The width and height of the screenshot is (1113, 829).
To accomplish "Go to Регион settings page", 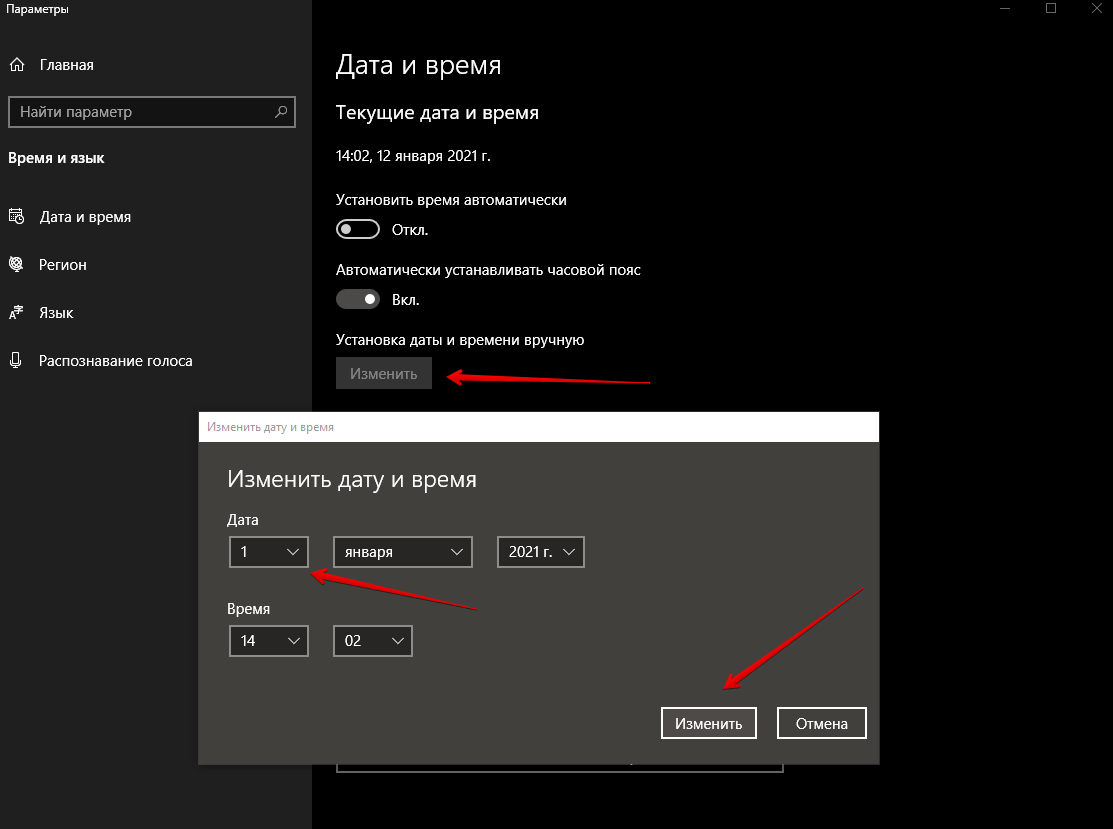I will pos(62,264).
